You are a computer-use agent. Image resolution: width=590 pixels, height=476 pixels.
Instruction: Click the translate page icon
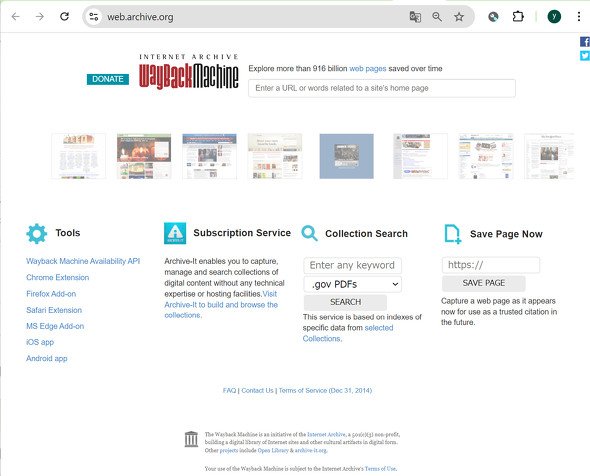pyautogui.click(x=415, y=17)
